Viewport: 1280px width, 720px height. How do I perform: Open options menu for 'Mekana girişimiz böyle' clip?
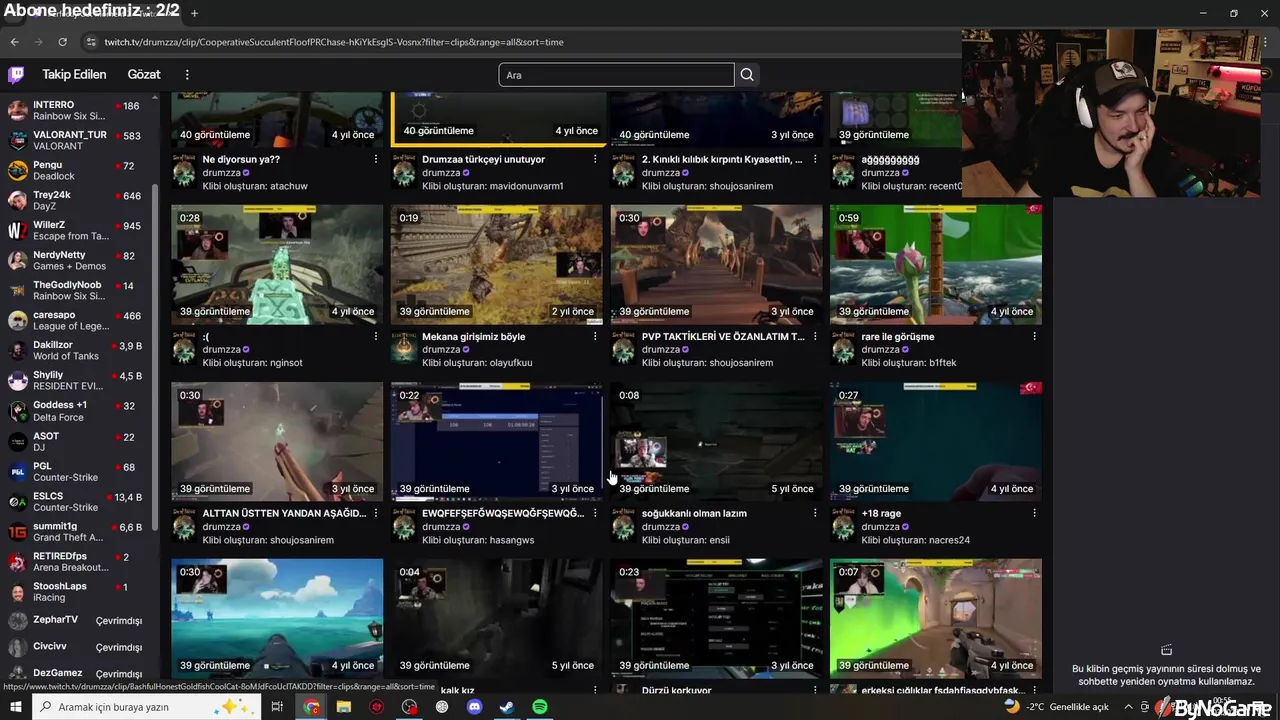pyautogui.click(x=595, y=337)
